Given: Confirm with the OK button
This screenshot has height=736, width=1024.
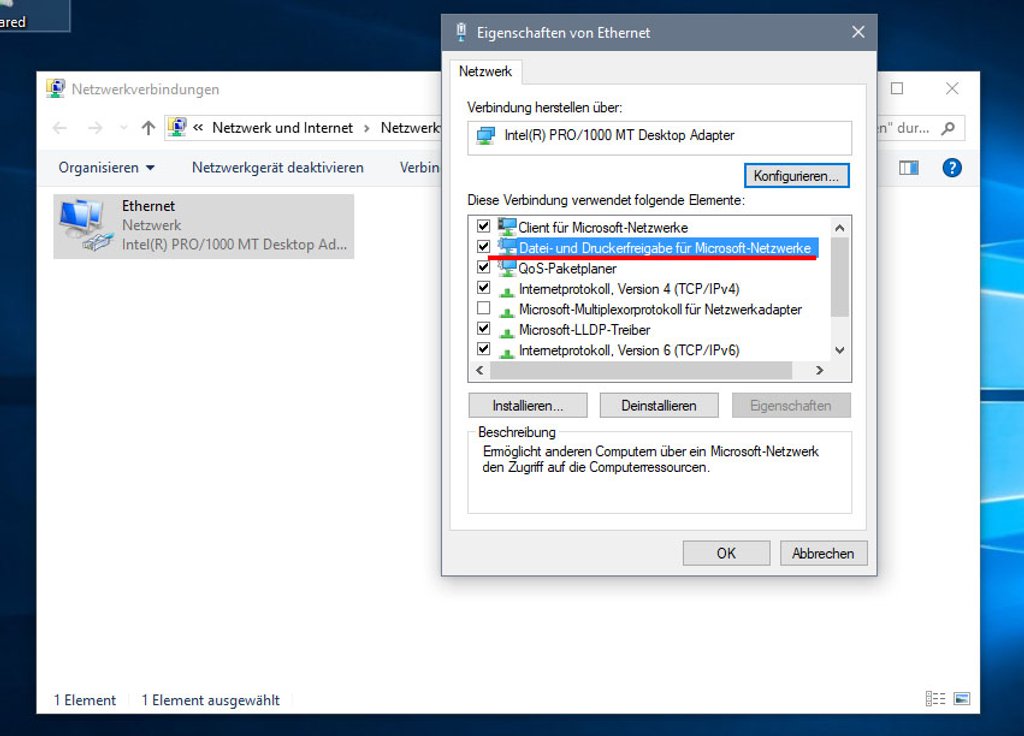Looking at the screenshot, I should (x=726, y=553).
